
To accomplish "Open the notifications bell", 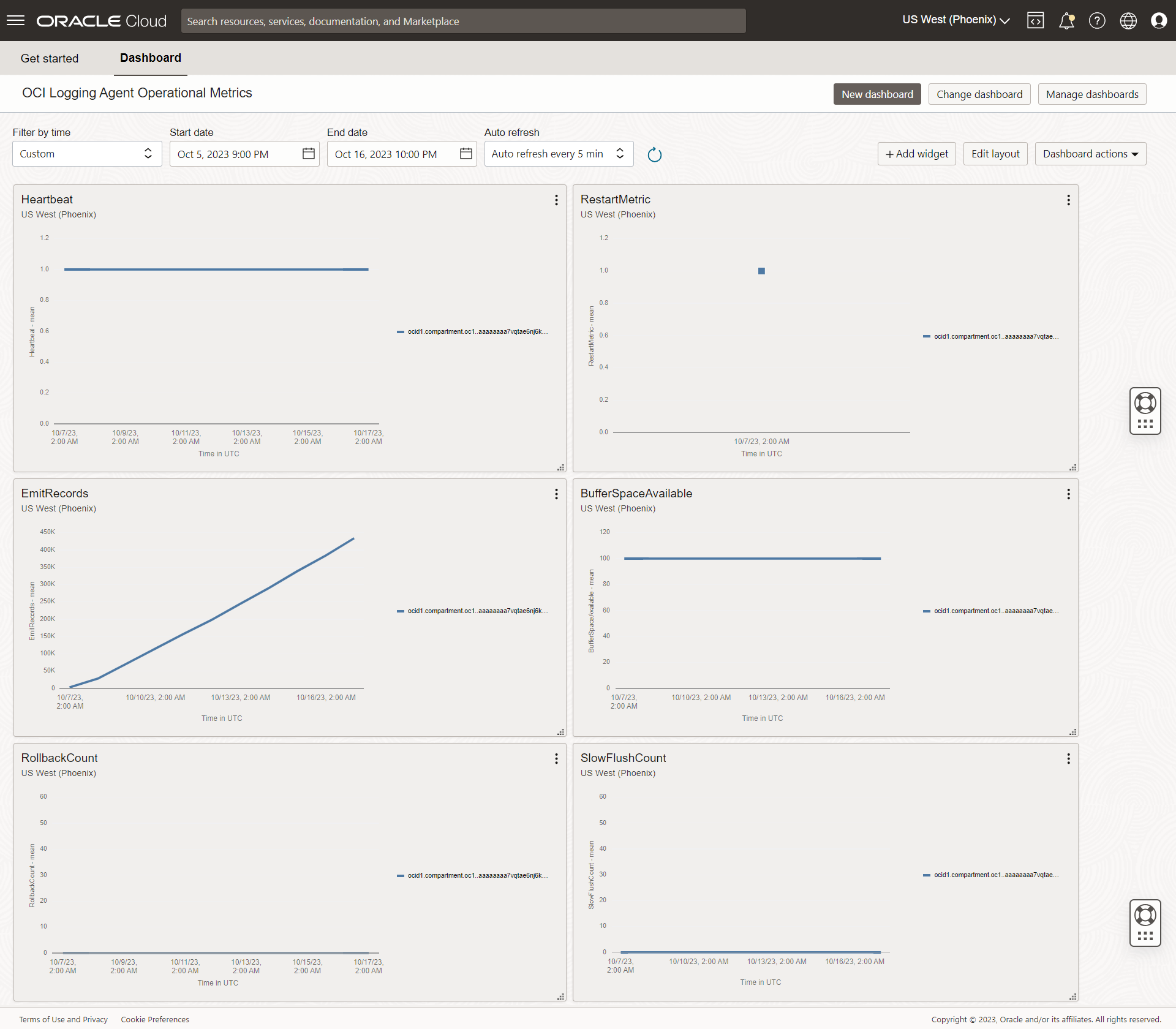I will click(1066, 20).
